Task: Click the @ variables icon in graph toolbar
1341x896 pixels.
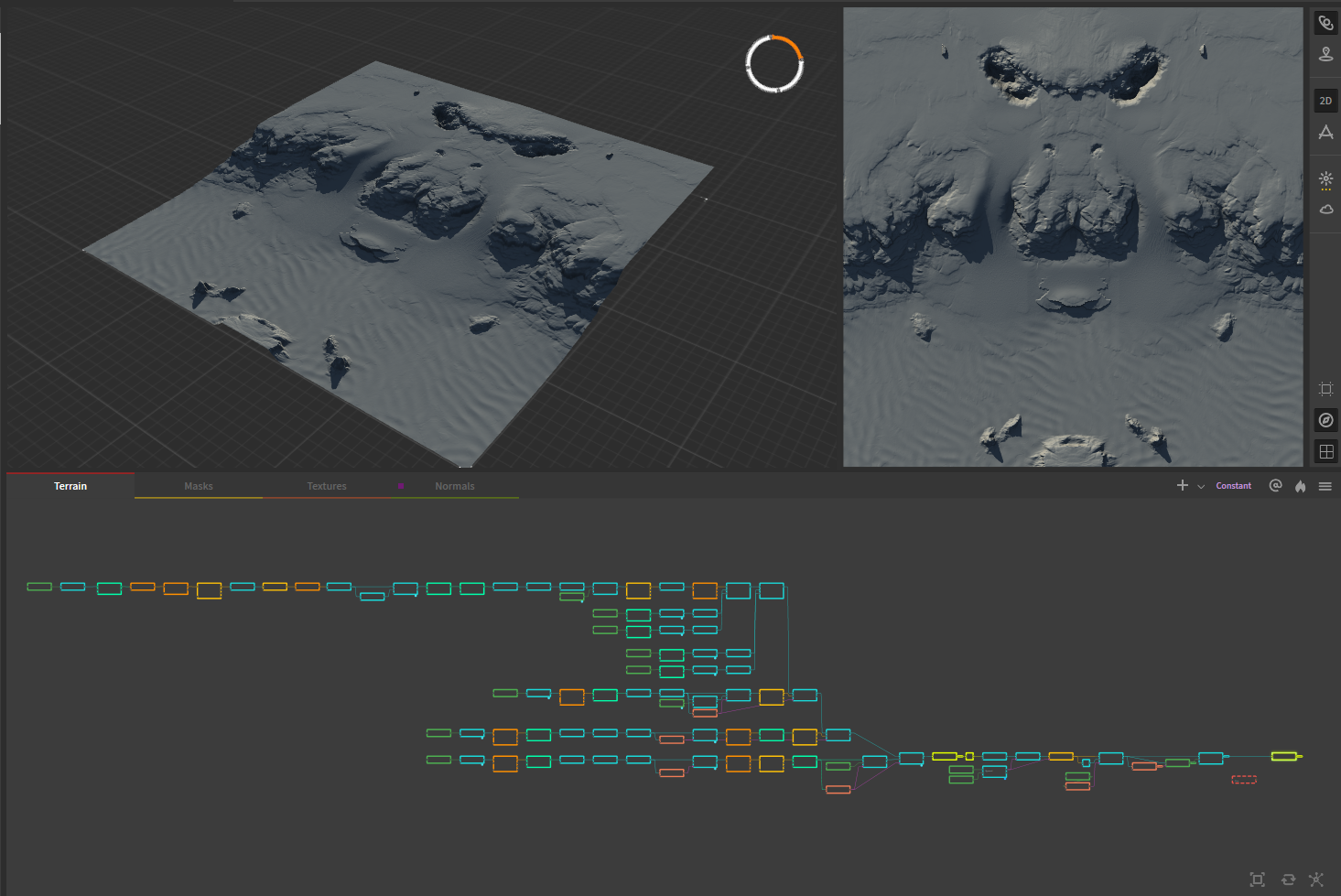Action: (x=1275, y=485)
